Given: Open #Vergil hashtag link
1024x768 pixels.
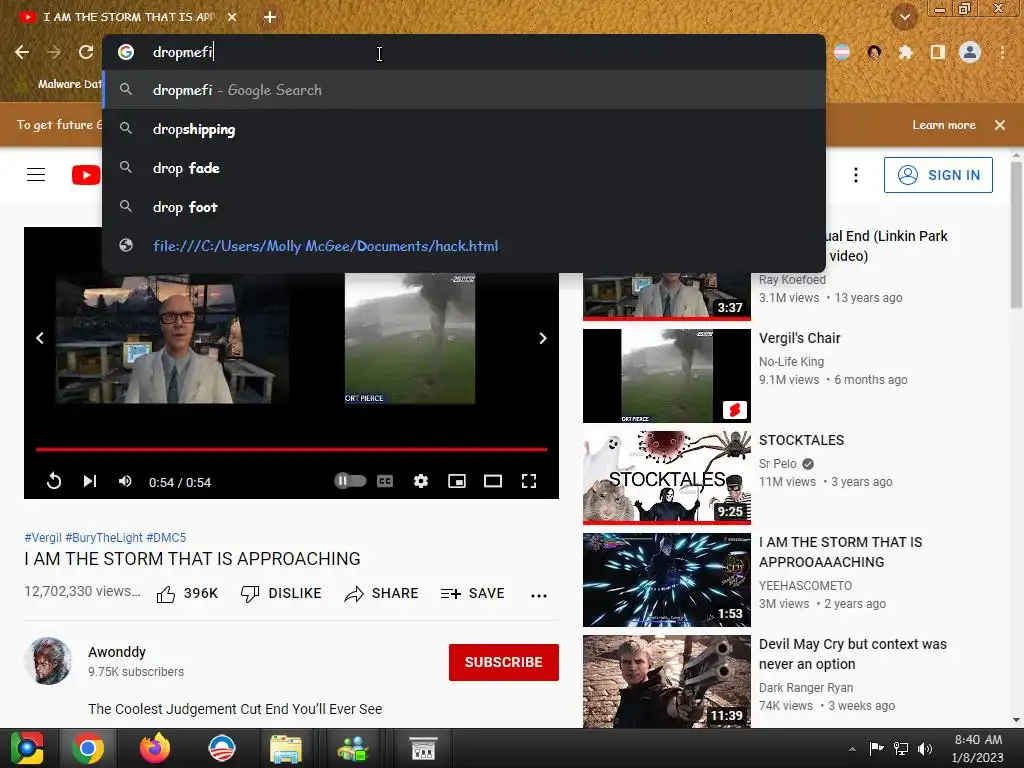Looking at the screenshot, I should tap(43, 537).
